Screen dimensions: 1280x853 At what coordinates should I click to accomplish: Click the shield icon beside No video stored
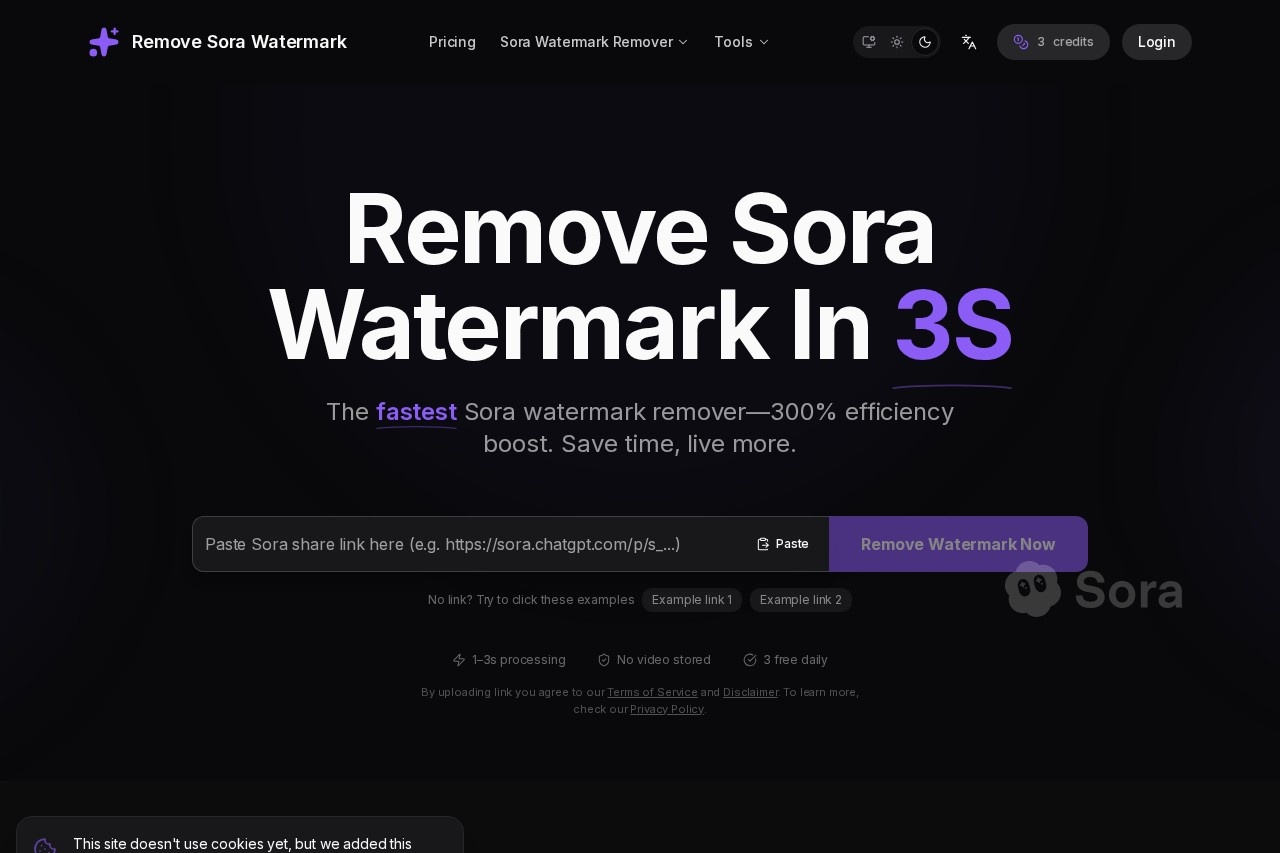click(x=604, y=660)
